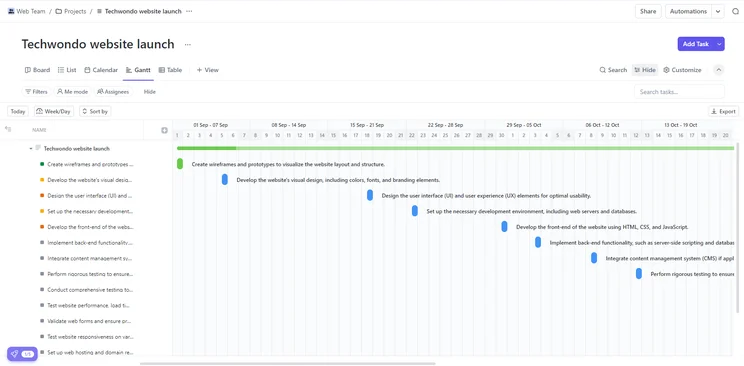Add a new view with + View
Screen dimensions: 744x366
coord(207,70)
